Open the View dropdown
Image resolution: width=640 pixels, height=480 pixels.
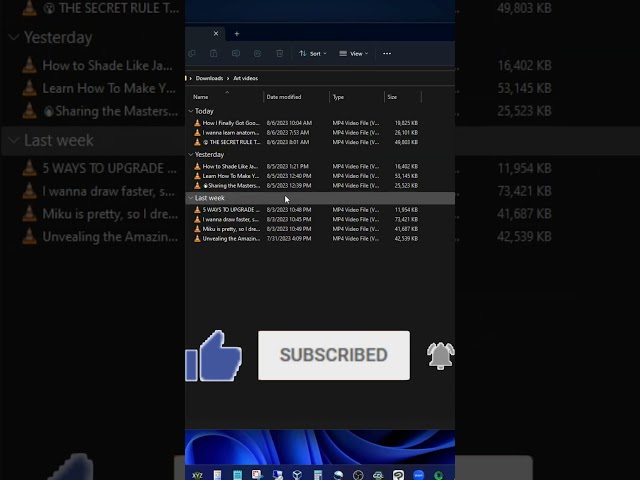(353, 53)
